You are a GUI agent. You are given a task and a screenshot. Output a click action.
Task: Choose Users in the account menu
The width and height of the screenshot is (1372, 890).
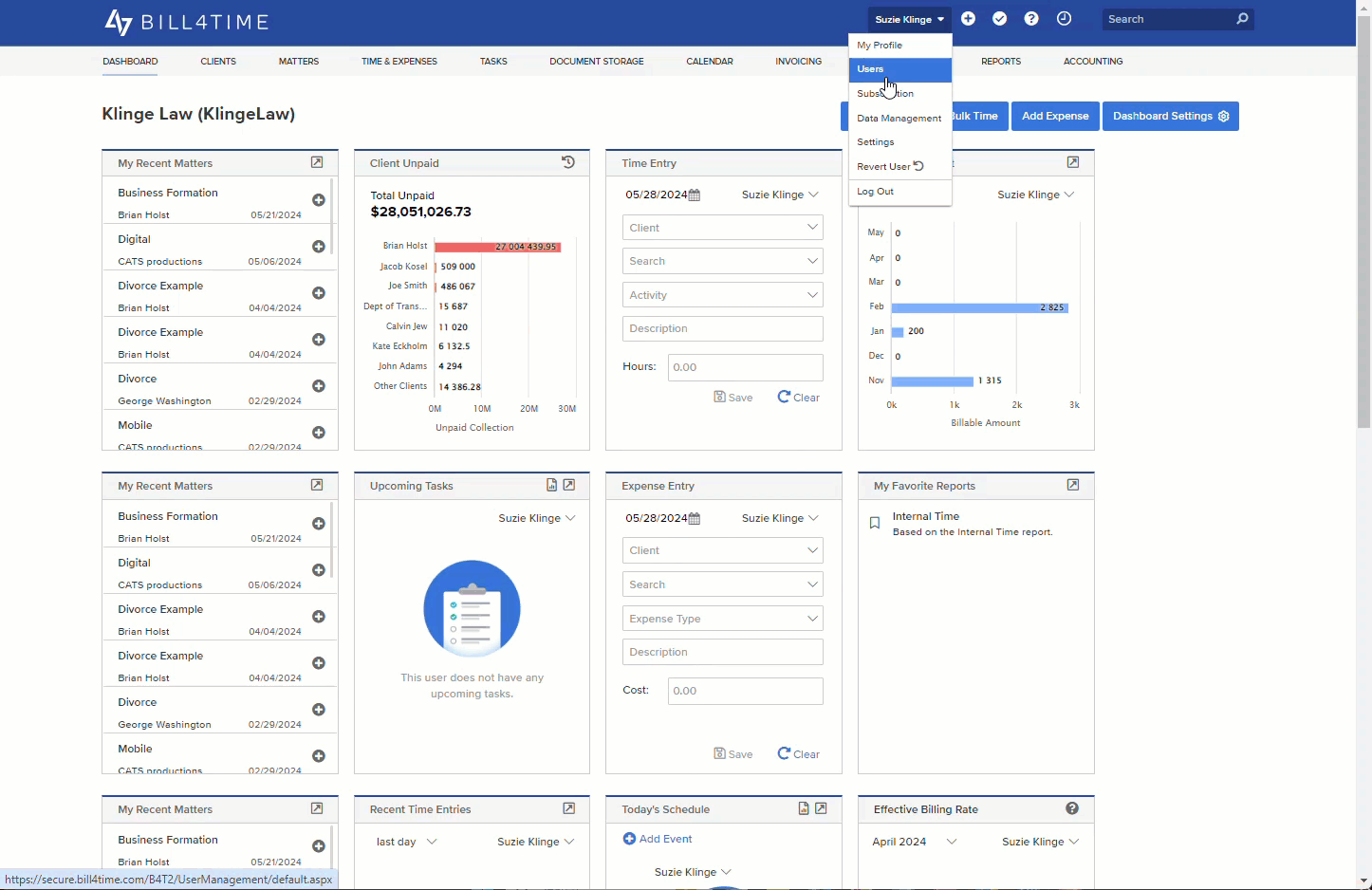[900, 69]
